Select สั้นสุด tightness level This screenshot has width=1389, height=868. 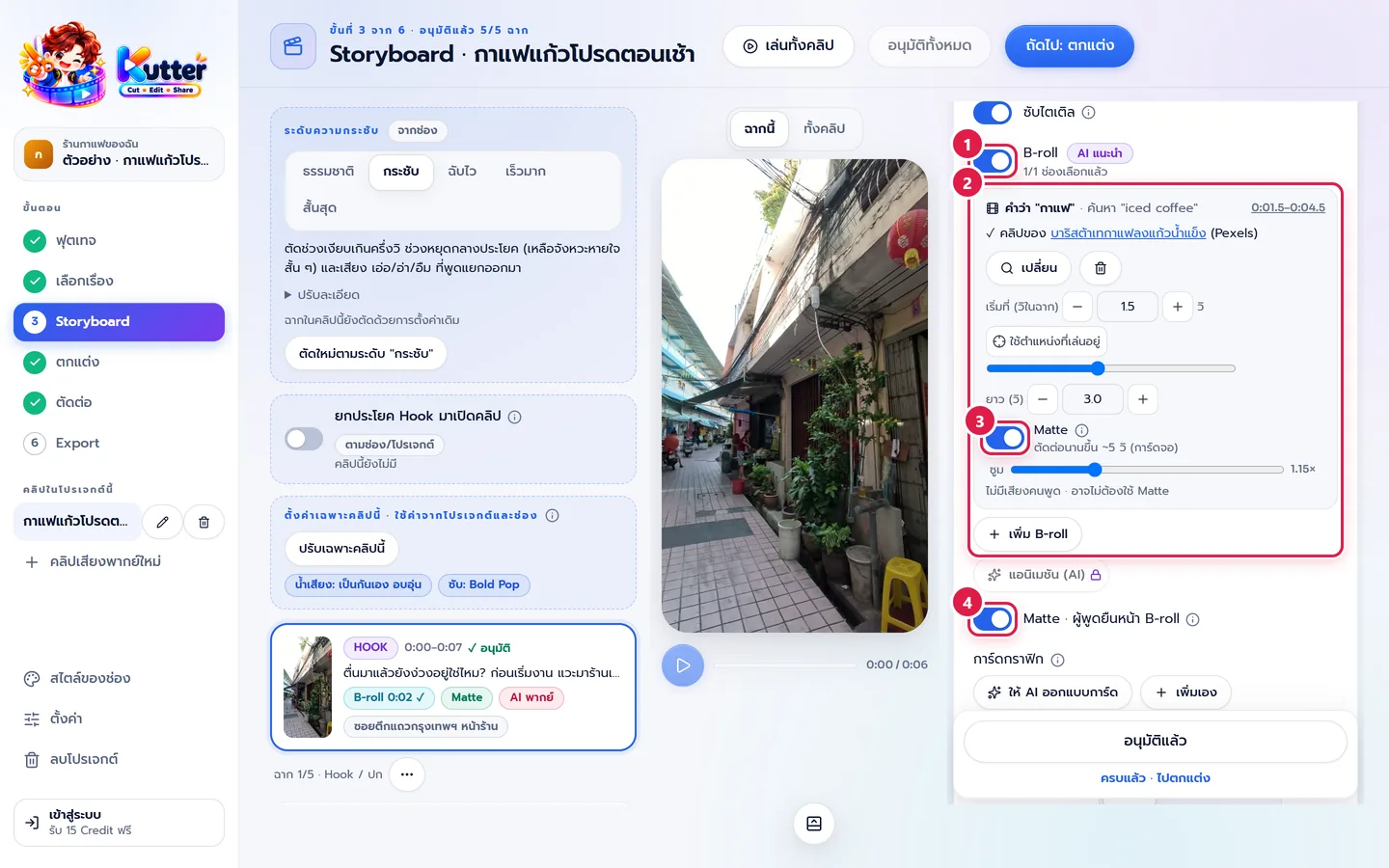pyautogui.click(x=319, y=208)
